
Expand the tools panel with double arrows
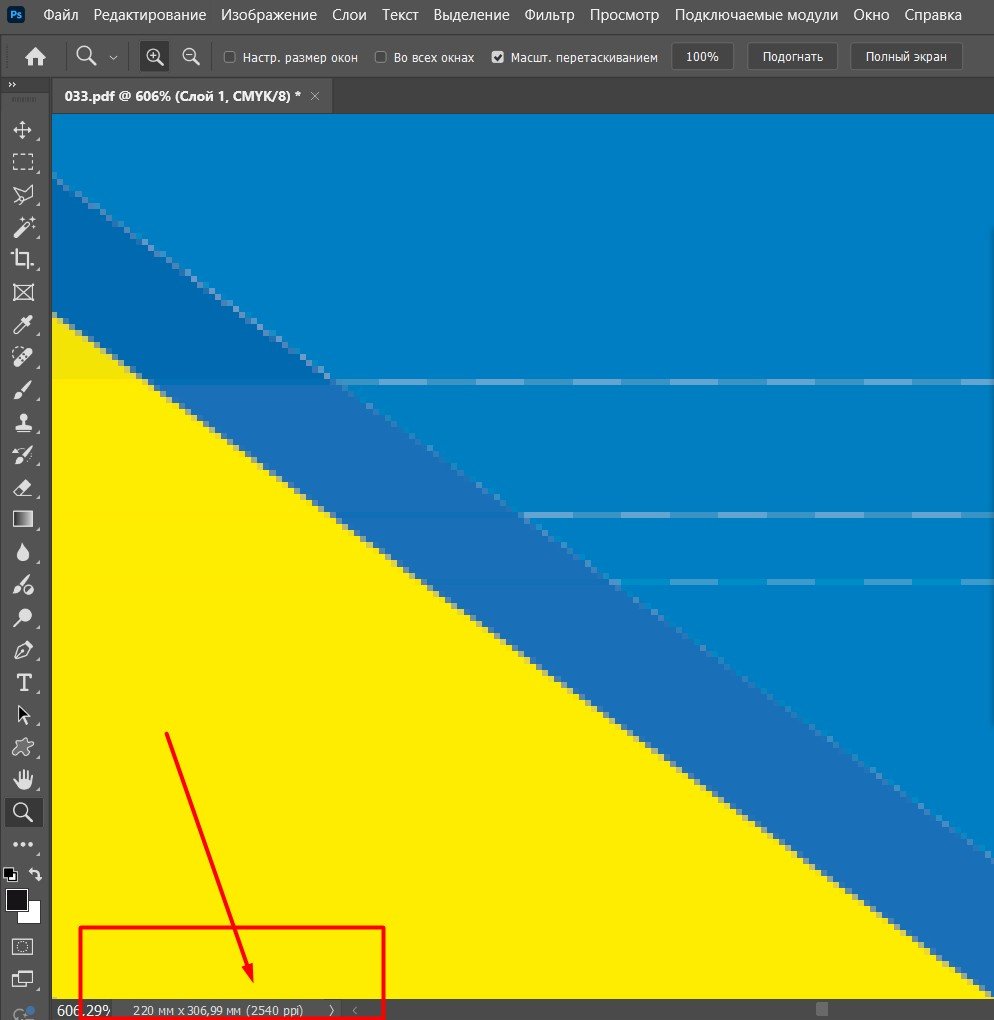[x=12, y=85]
